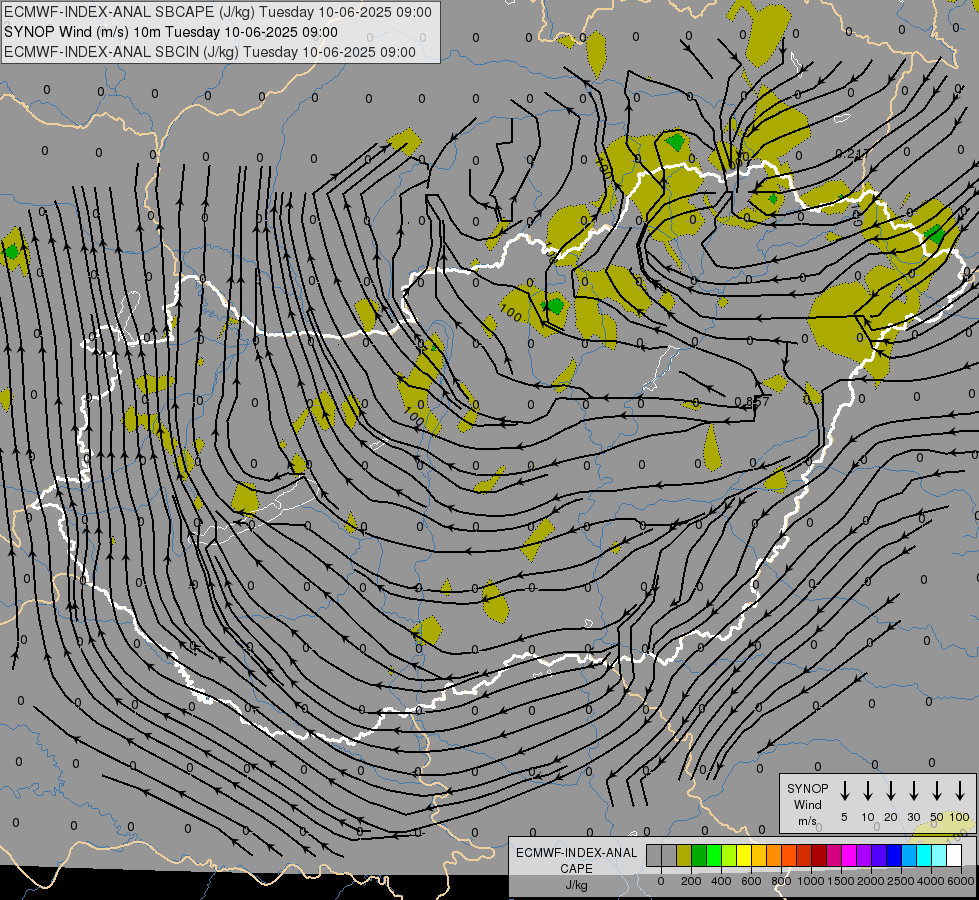Select the dark green CAPE legend swatch
The height and width of the screenshot is (900, 979).
click(x=699, y=855)
